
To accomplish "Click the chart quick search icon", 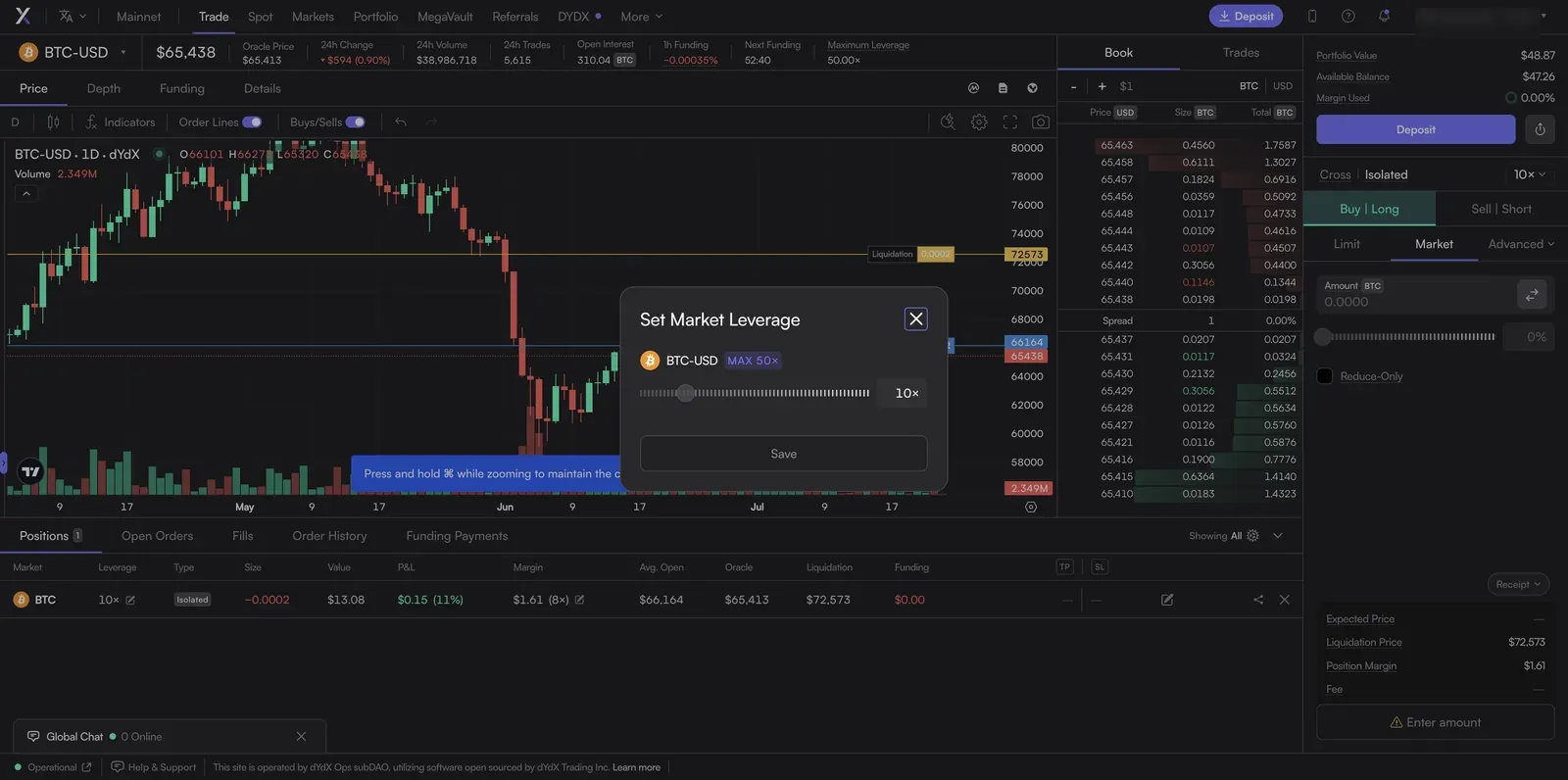I will pos(948,122).
